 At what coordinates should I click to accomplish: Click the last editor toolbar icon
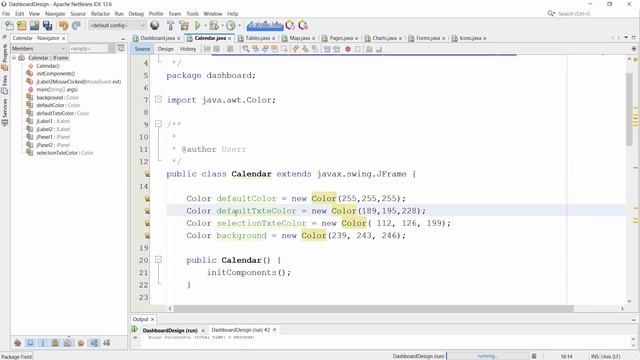[x=379, y=49]
